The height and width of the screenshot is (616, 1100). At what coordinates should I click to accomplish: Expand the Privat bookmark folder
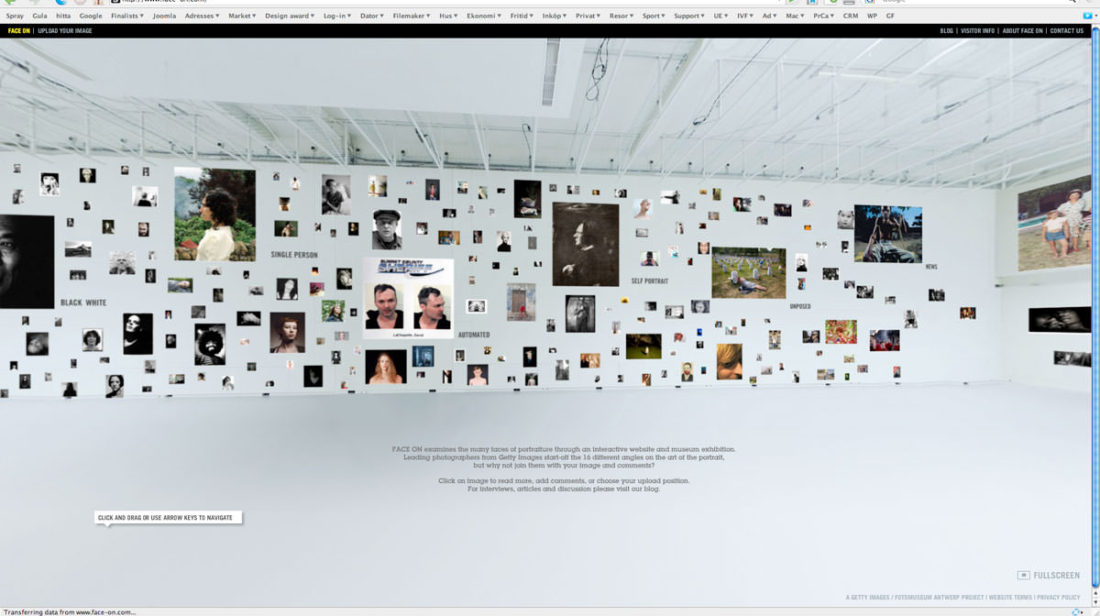(x=588, y=15)
